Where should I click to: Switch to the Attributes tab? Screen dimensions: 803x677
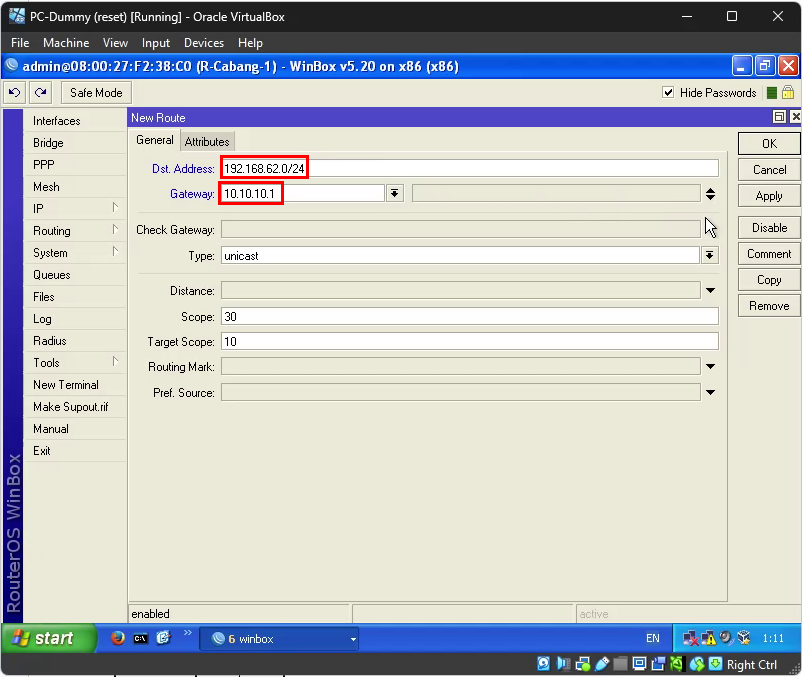pyautogui.click(x=207, y=142)
